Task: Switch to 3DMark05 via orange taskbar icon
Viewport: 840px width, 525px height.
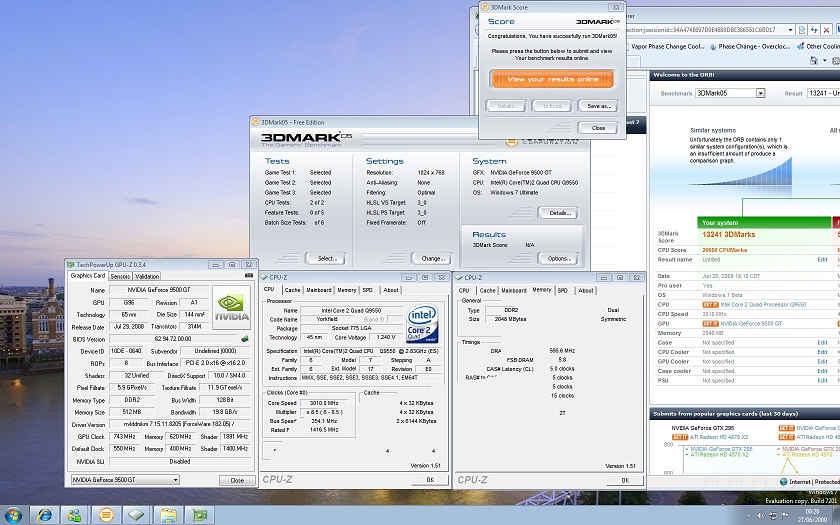Action: coord(106,516)
